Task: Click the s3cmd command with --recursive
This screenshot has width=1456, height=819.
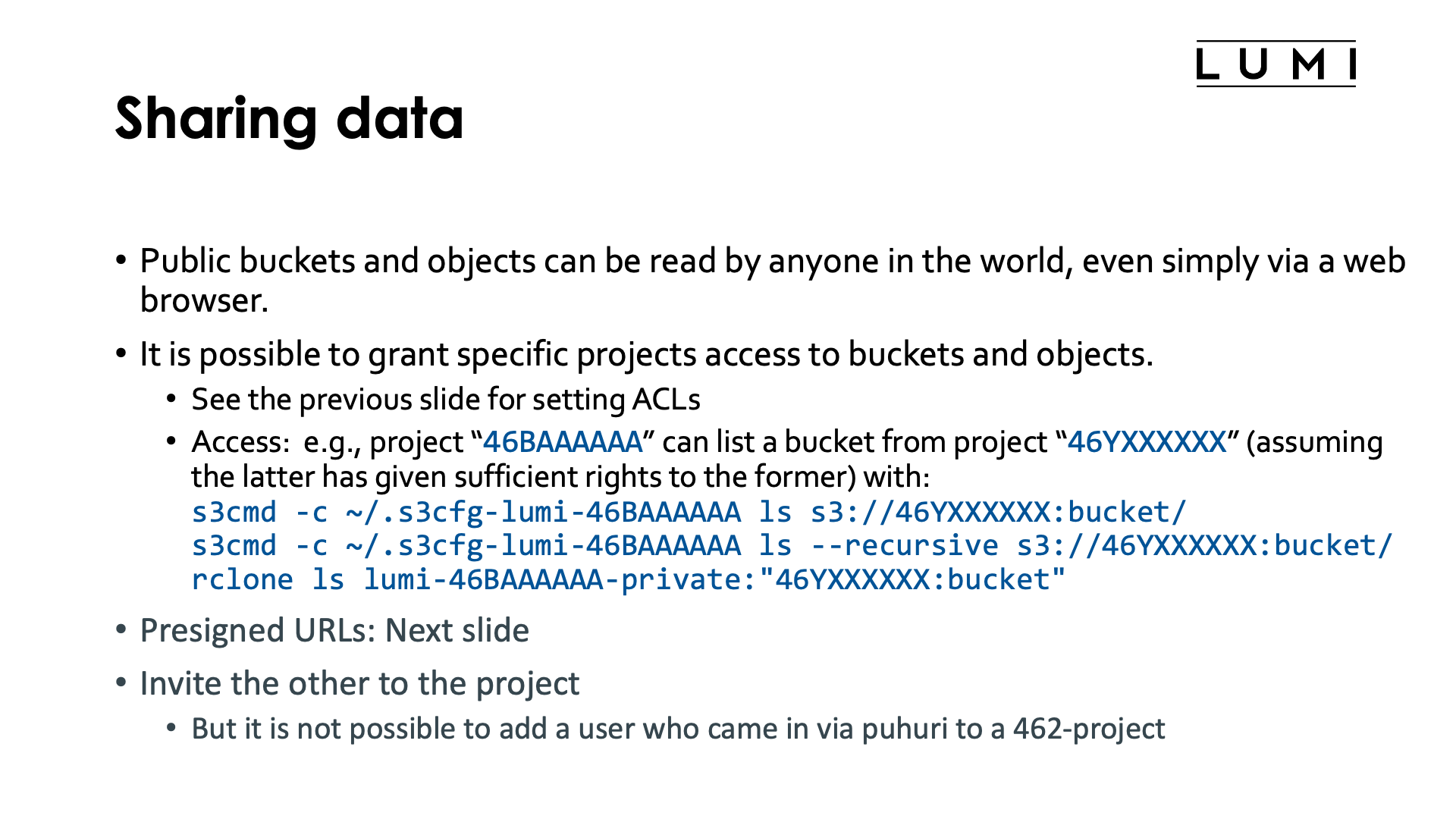Action: [x=792, y=546]
